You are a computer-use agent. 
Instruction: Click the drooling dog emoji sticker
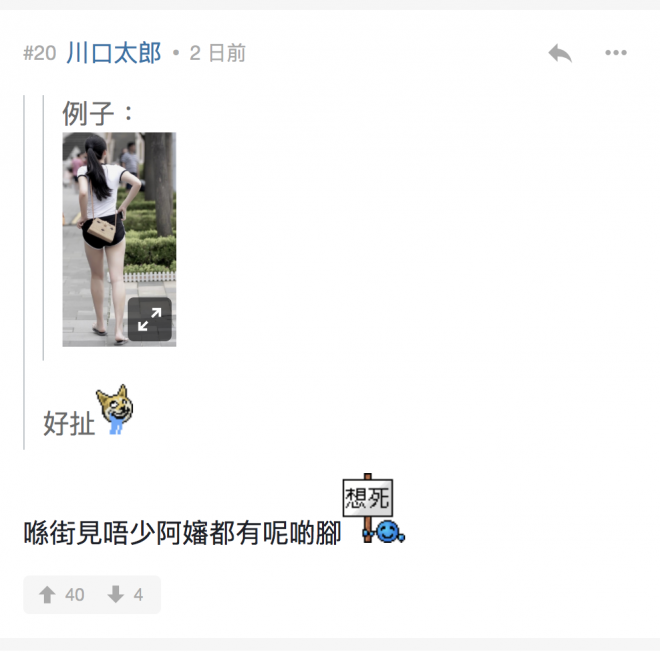(x=114, y=409)
